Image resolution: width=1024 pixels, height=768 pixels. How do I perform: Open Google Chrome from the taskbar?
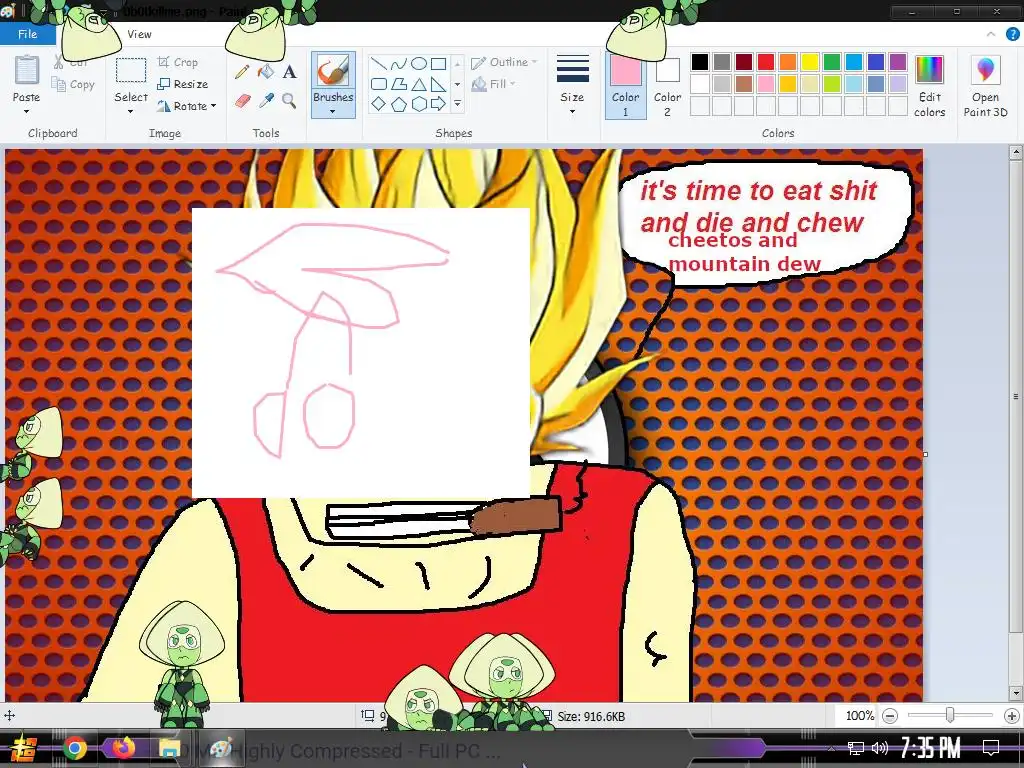pos(75,748)
